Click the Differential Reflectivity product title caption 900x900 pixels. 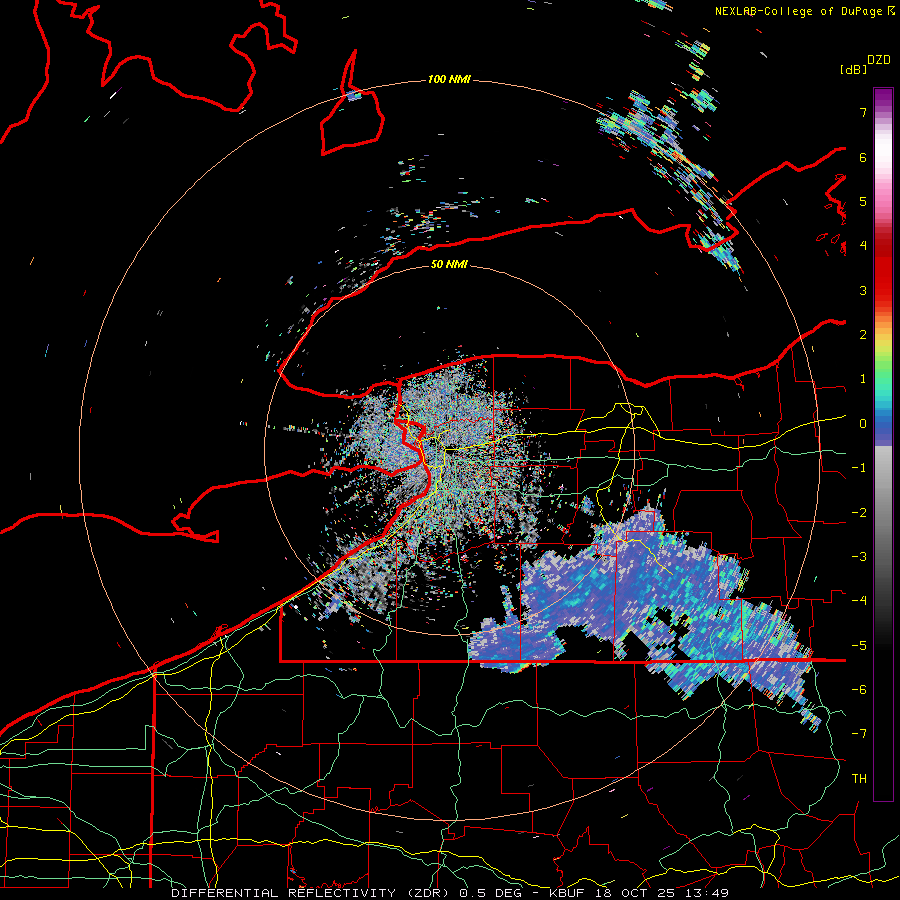click(450, 893)
